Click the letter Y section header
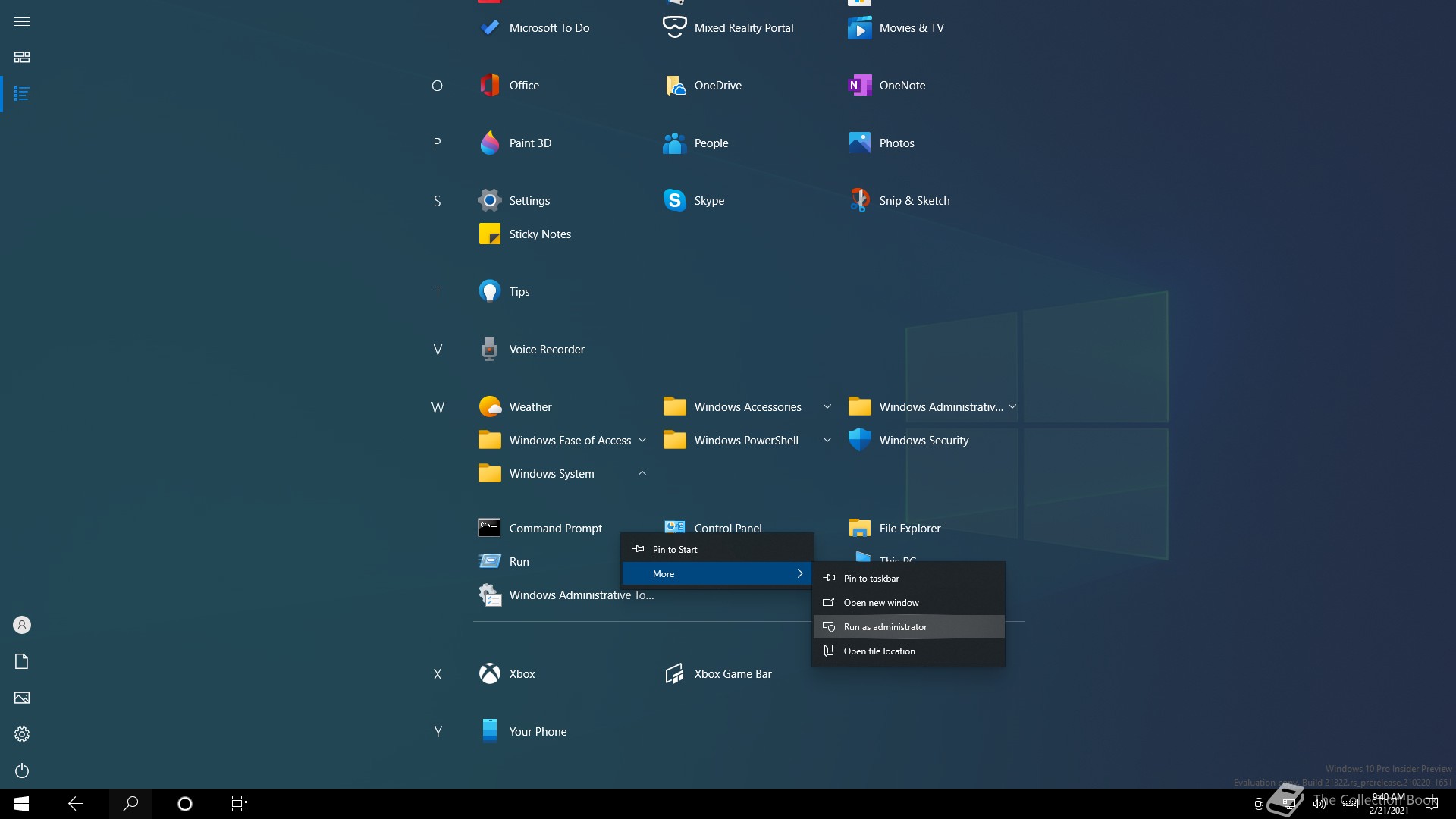1456x819 pixels. [x=438, y=732]
